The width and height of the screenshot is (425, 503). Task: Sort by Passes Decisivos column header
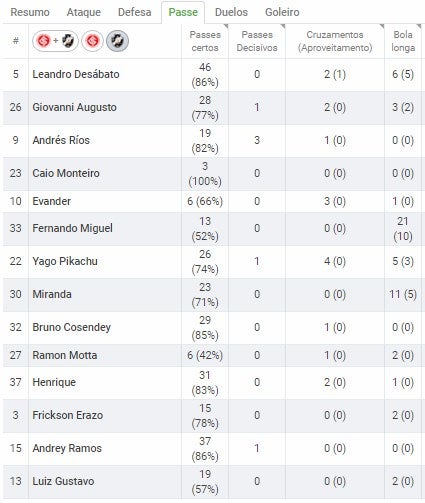[x=257, y=41]
